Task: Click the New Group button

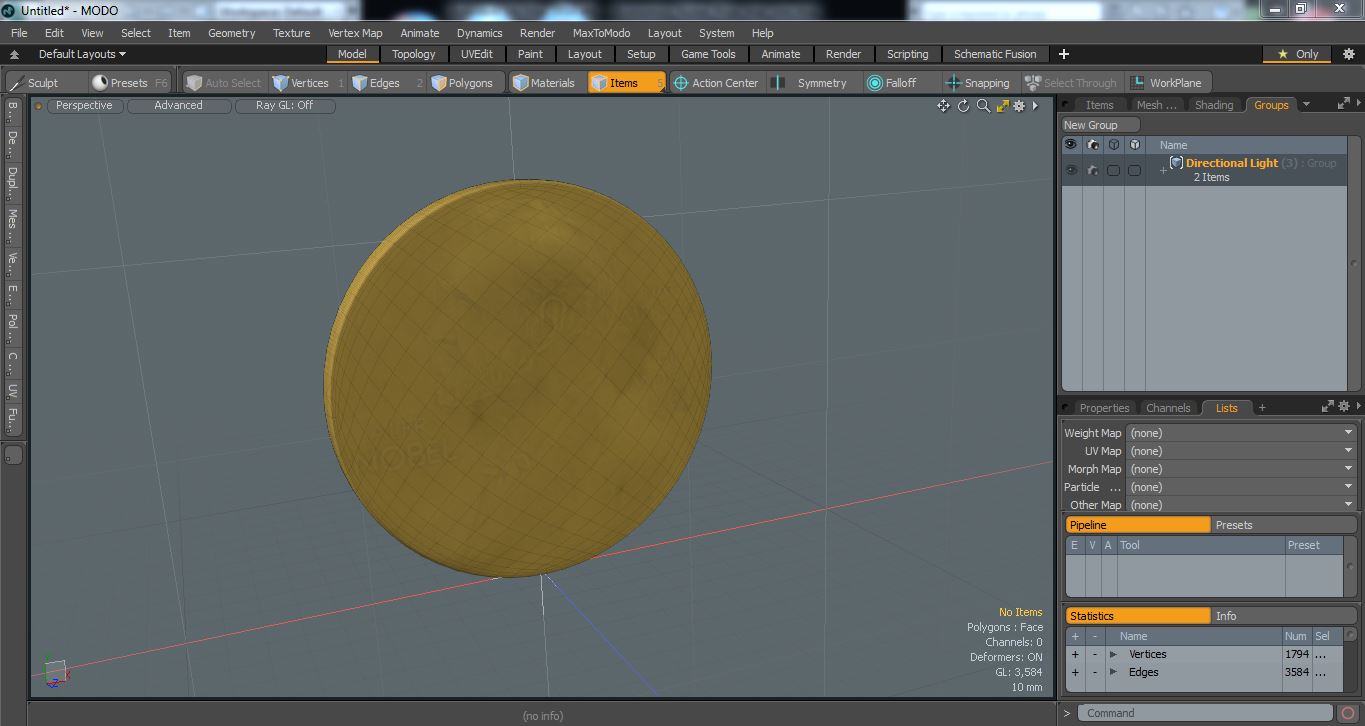Action: pos(1100,125)
